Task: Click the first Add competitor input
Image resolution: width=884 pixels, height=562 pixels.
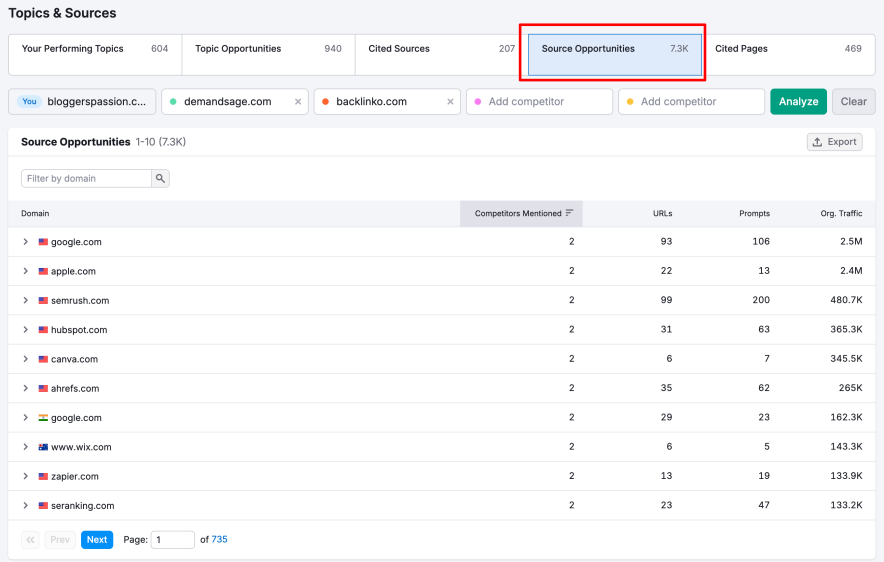Action: (545, 102)
